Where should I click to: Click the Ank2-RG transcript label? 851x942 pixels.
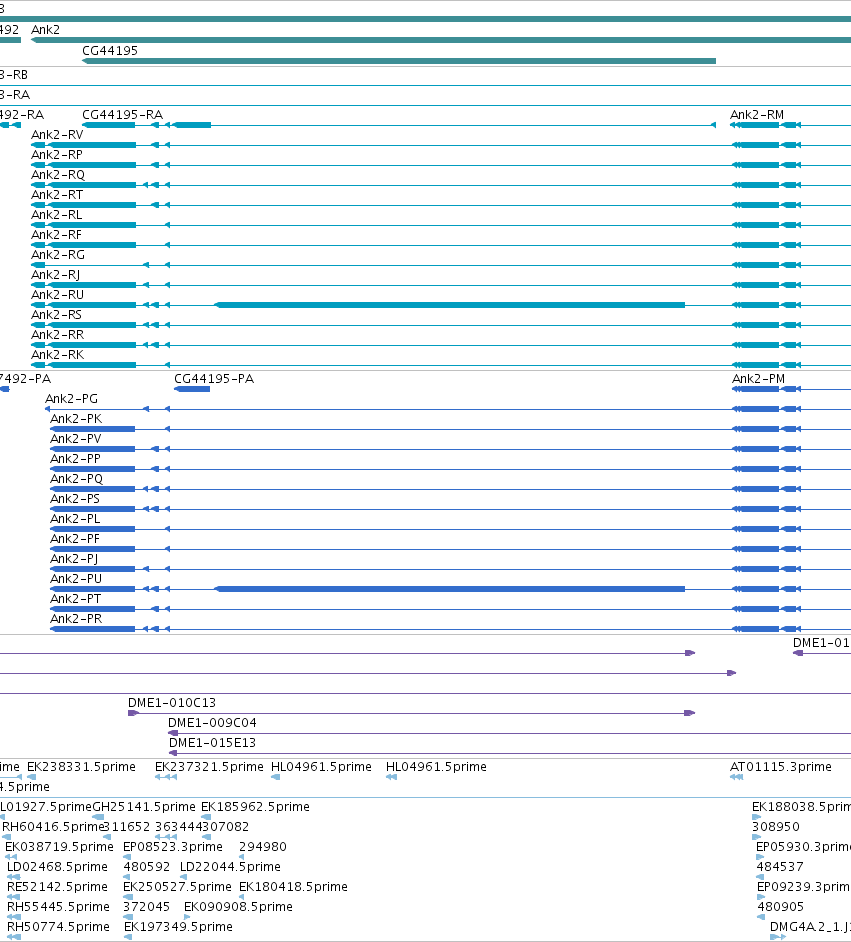click(58, 255)
